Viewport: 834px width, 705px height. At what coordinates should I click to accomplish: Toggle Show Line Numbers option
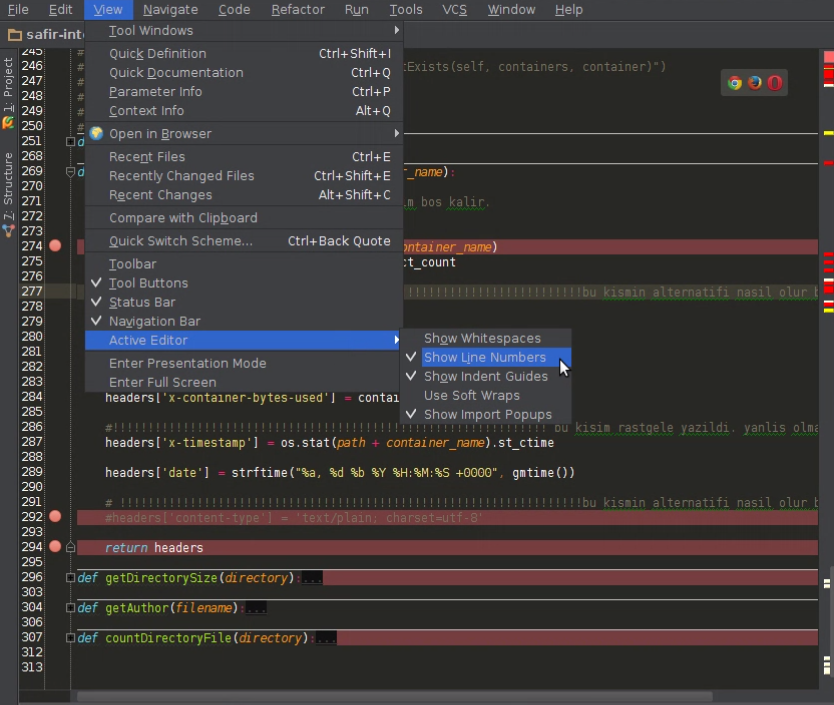[486, 358]
